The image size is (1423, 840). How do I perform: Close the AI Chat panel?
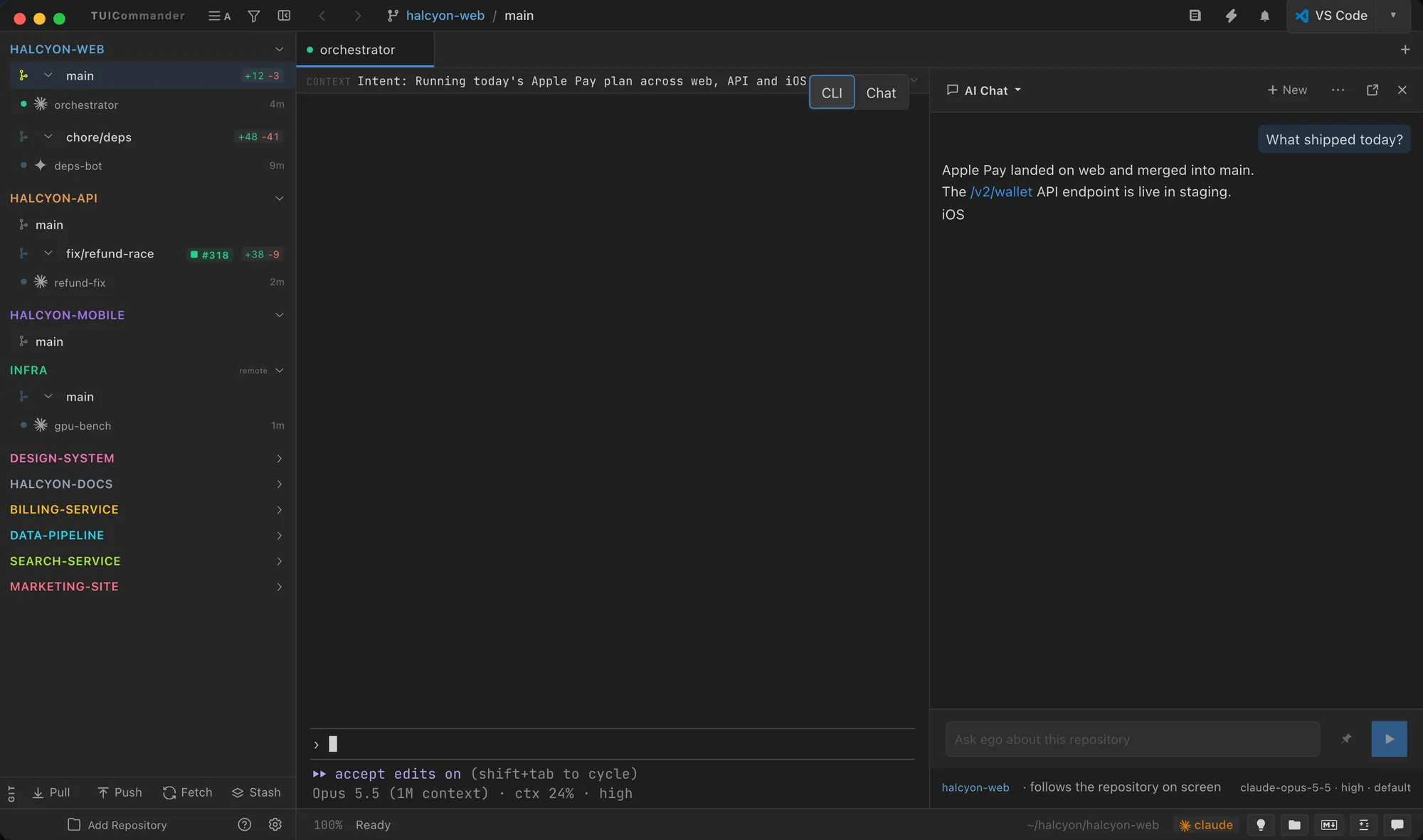[x=1402, y=90]
